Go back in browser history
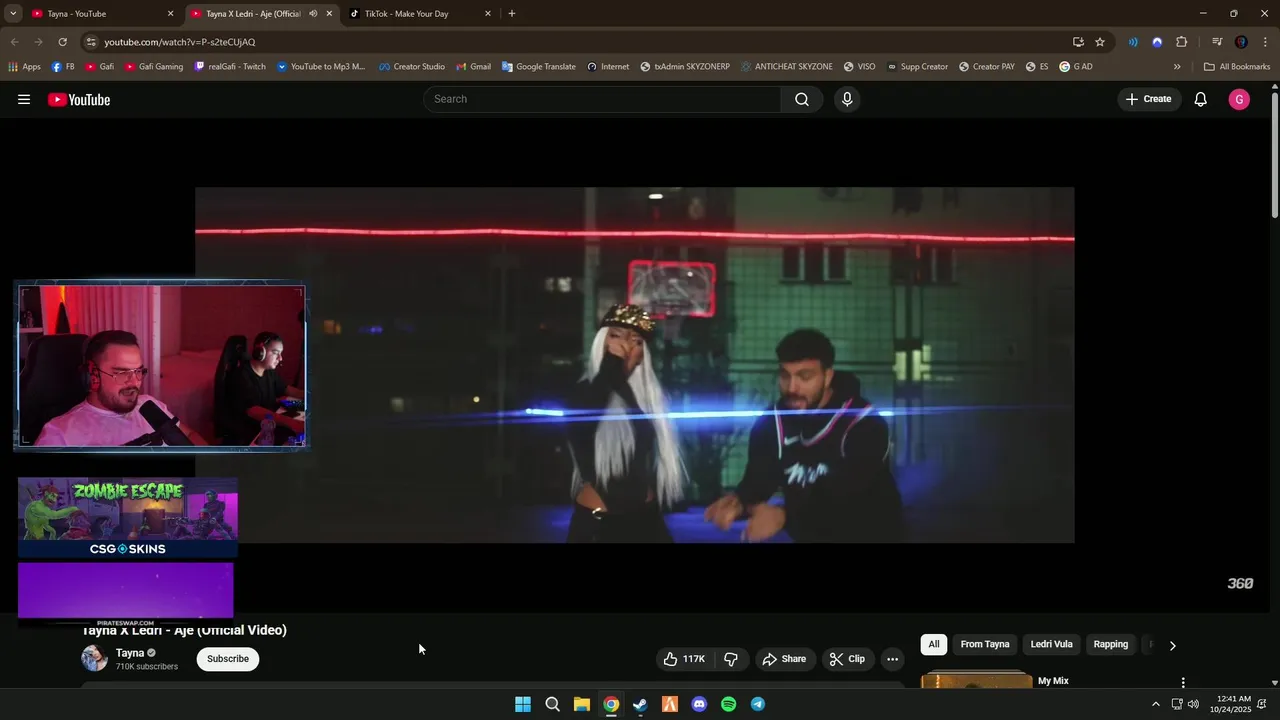 point(14,42)
